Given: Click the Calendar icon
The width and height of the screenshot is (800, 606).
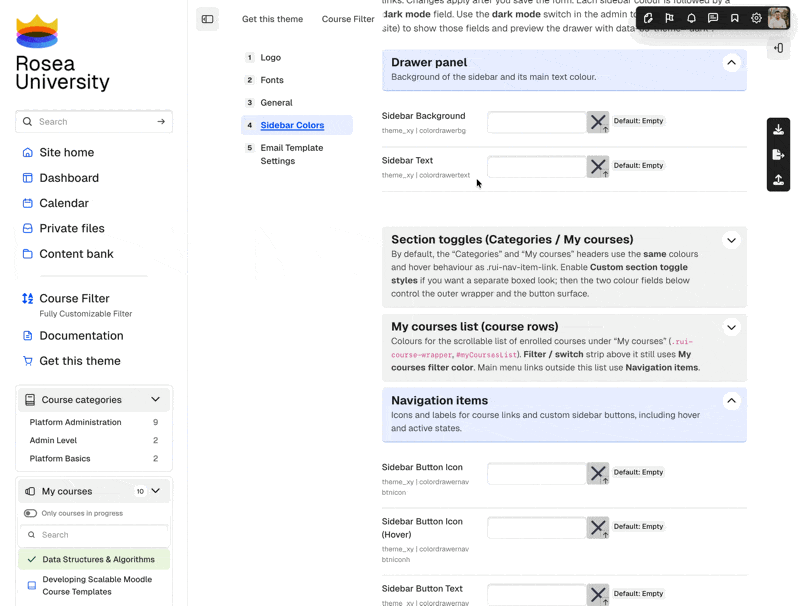Looking at the screenshot, I should click(28, 203).
